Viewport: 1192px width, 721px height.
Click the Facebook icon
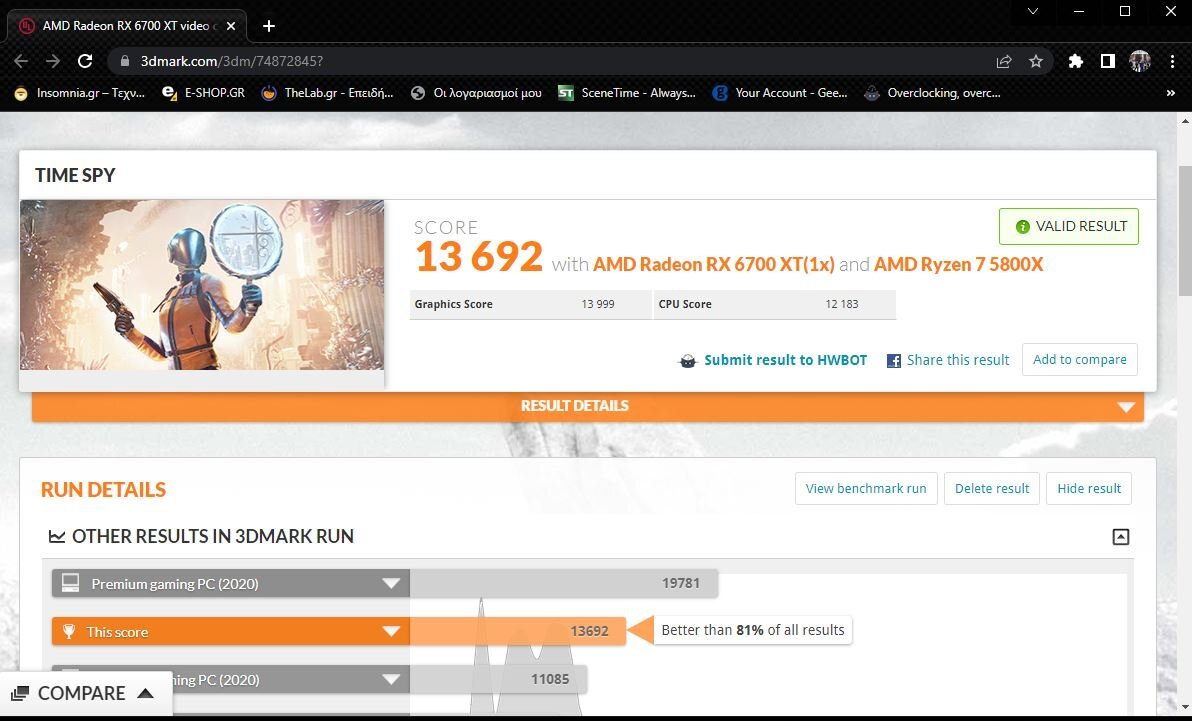point(894,360)
